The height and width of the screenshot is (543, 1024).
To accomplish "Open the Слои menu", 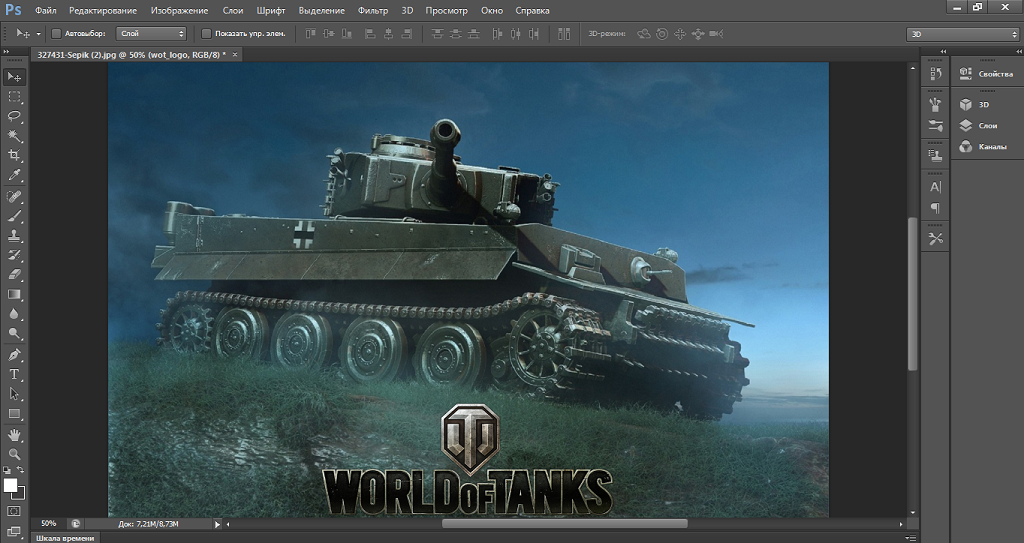I will point(232,10).
